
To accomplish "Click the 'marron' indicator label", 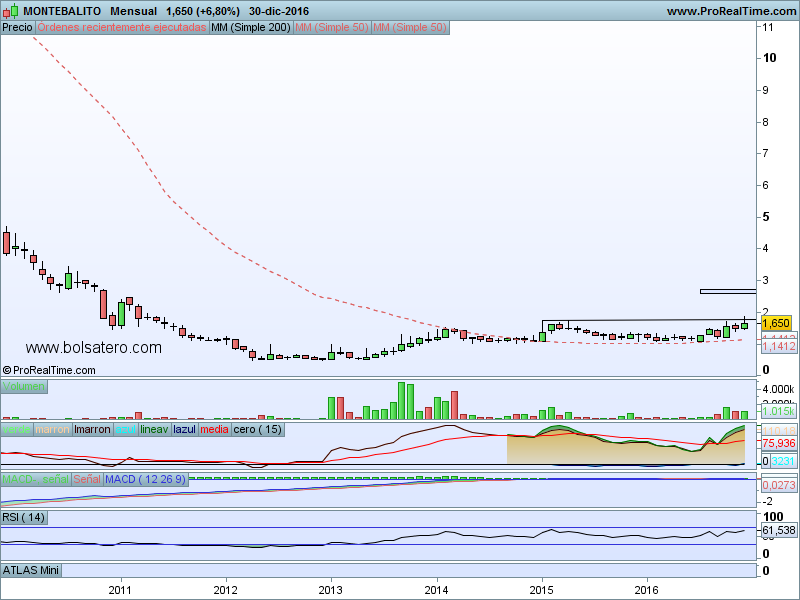I will click(53, 430).
